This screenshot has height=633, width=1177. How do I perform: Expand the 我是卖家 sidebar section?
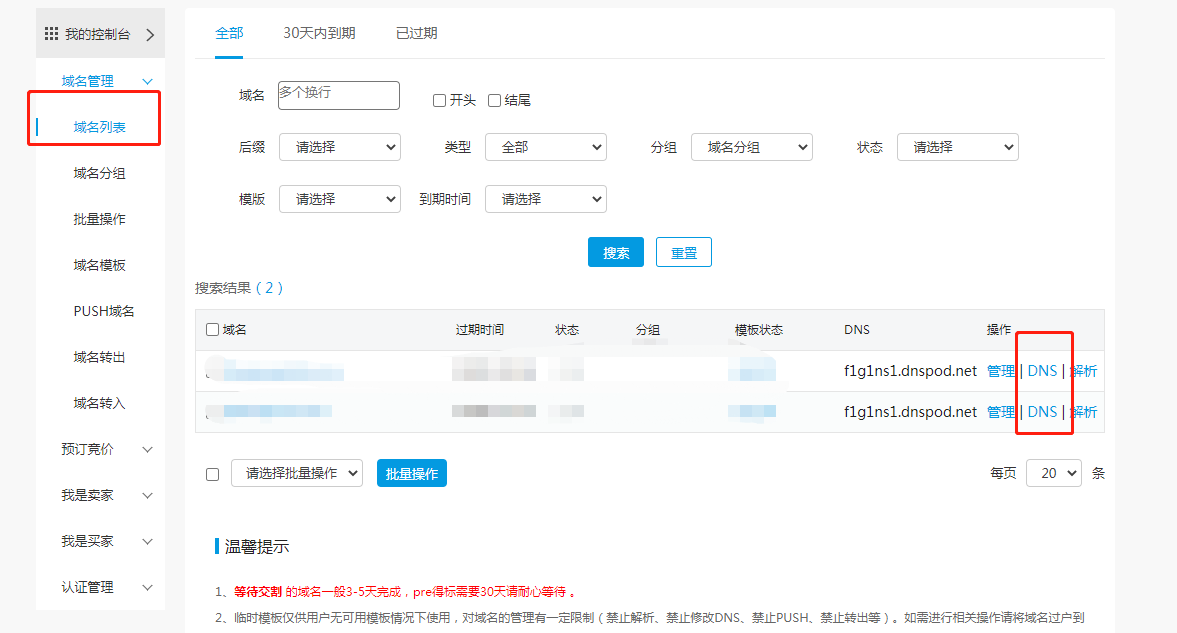point(147,496)
